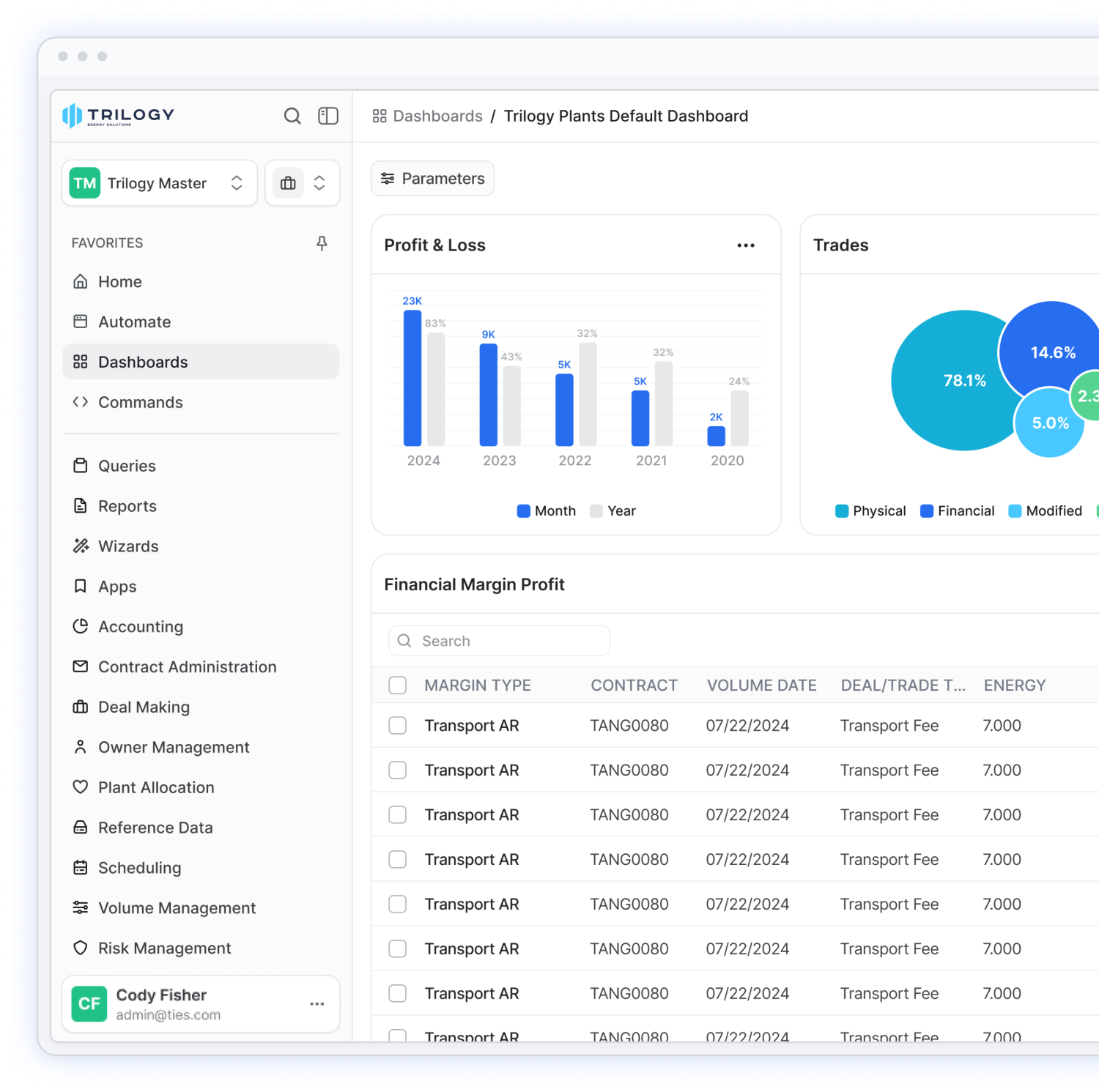Image resolution: width=1099 pixels, height=1092 pixels.
Task: Sort by the Volume Date column header
Action: point(761,686)
